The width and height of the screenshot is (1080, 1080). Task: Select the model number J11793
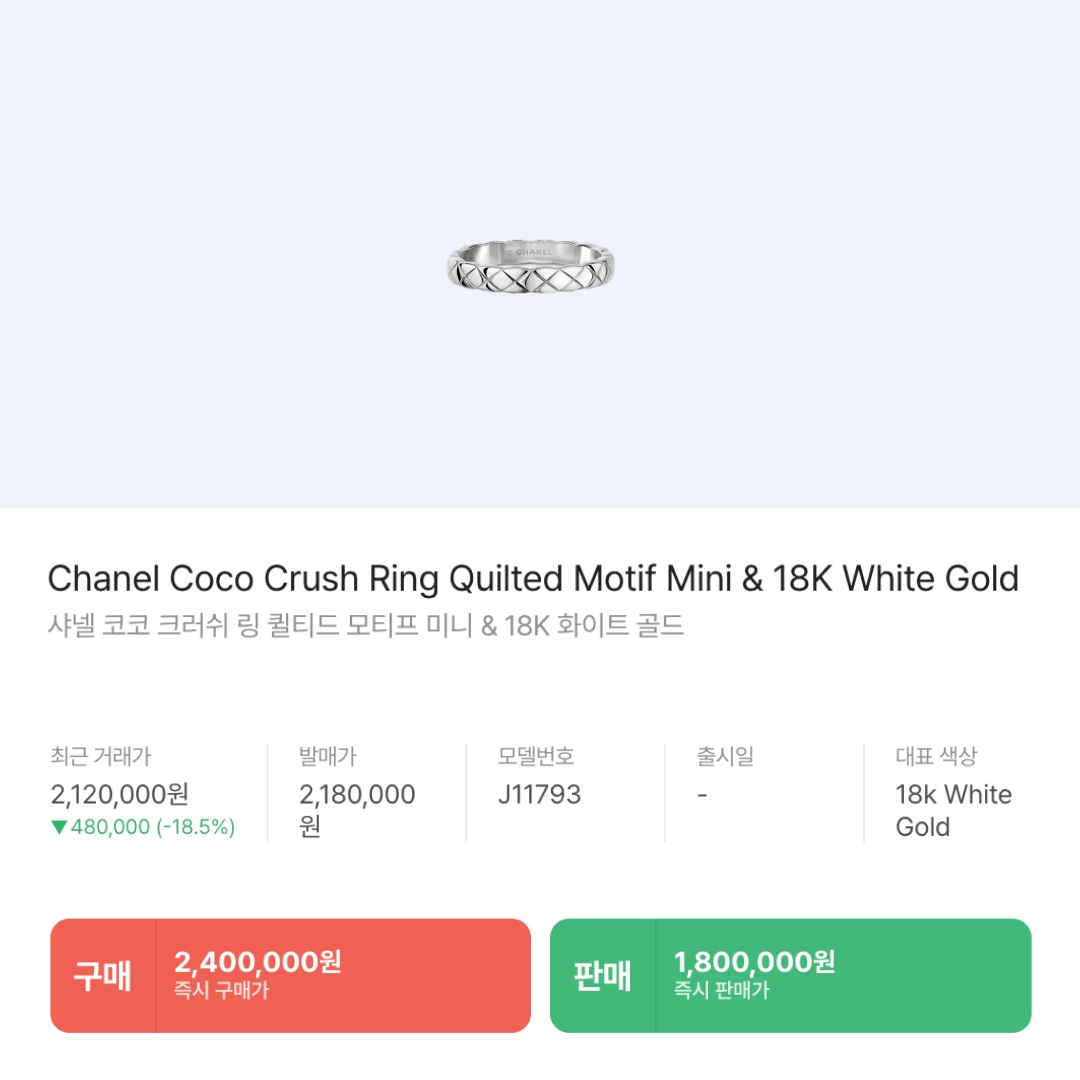[539, 794]
